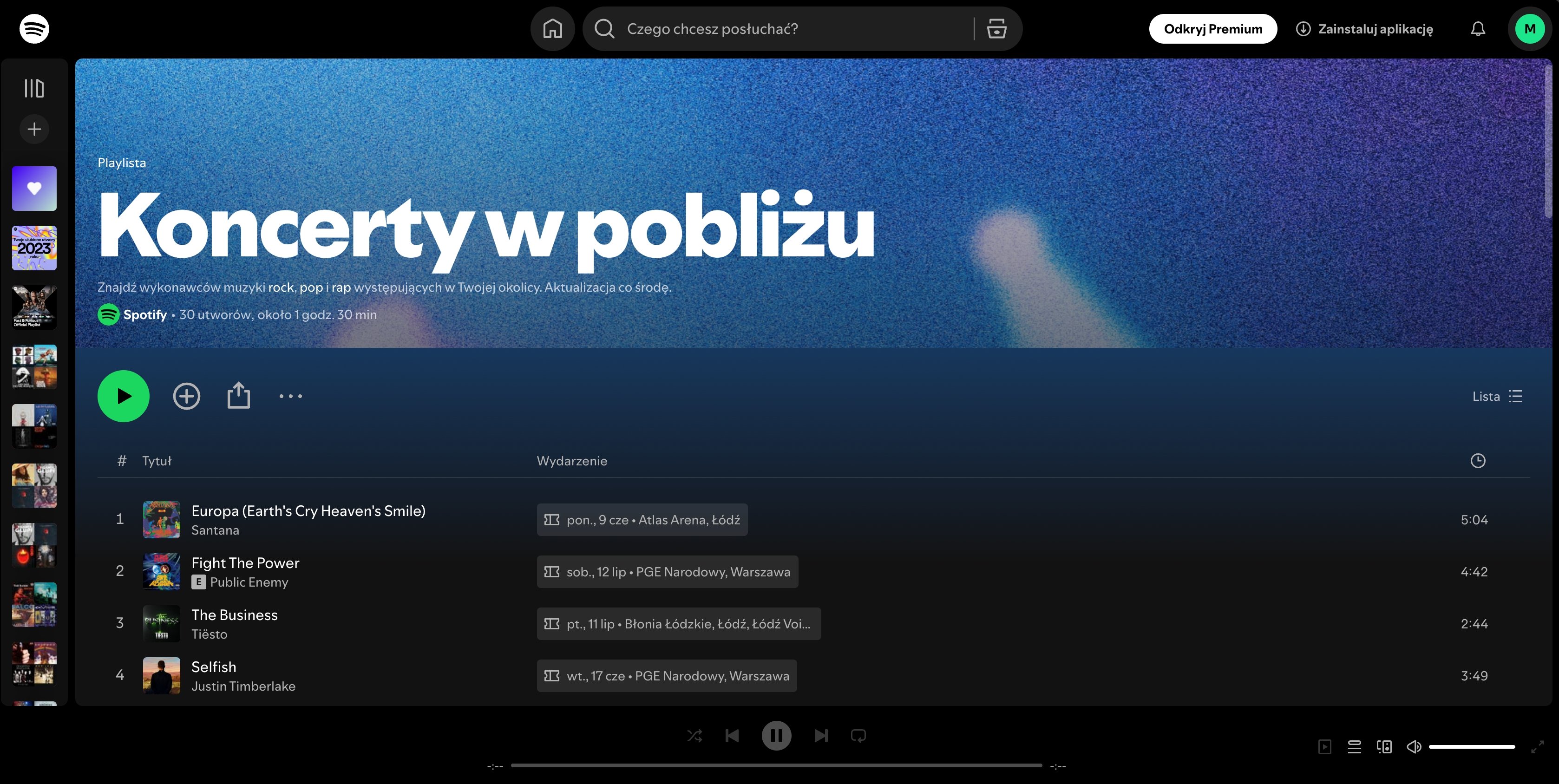Open the Now Playing view icon

pyautogui.click(x=1324, y=747)
